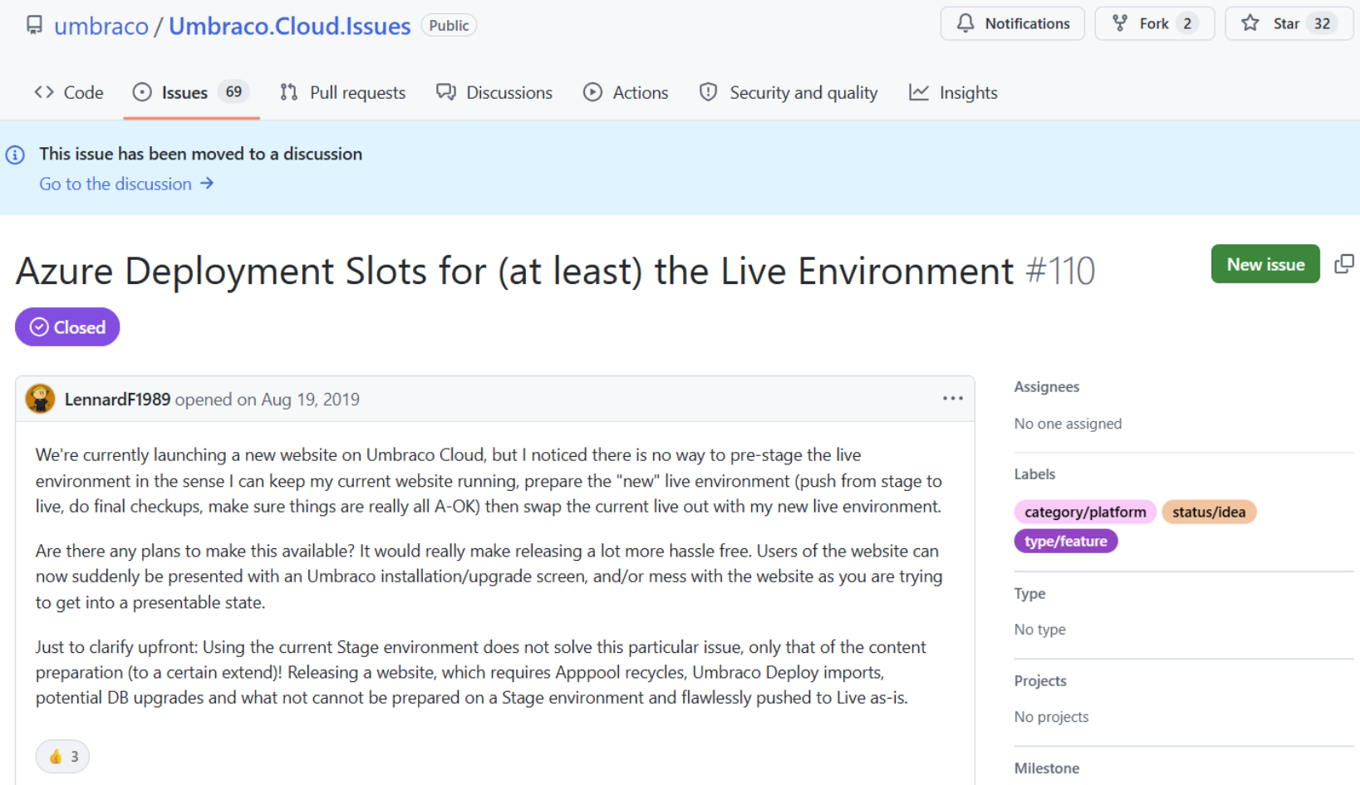Copy the issue link via the copy icon
1360x785 pixels.
(1344, 264)
